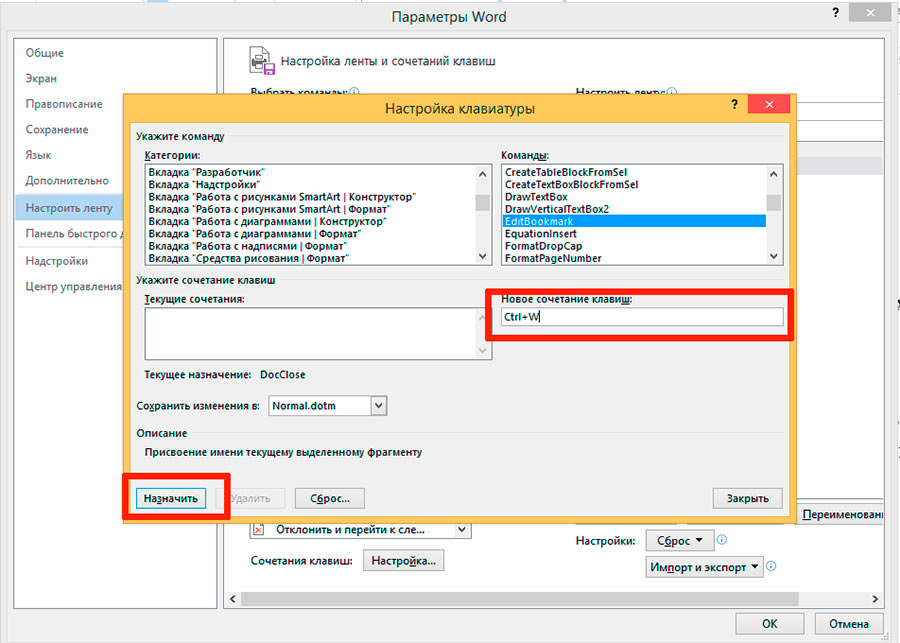Open the Импорт и экспорт dropdown
Viewport: 900px width, 643px height.
[705, 567]
